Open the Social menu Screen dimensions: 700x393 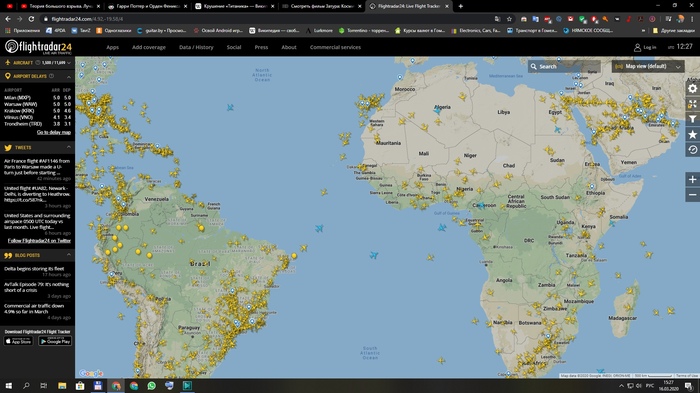tap(233, 47)
